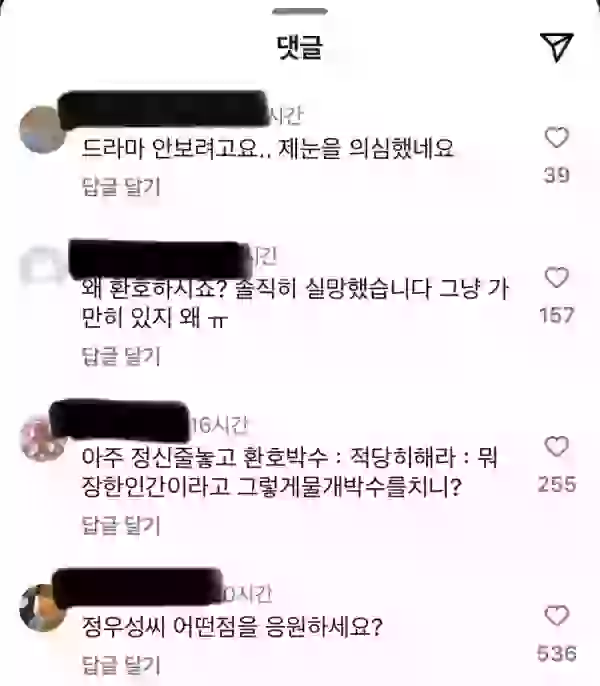Tap the '댓글' header title
Screen dimensions: 600x686
[x=300, y=47]
